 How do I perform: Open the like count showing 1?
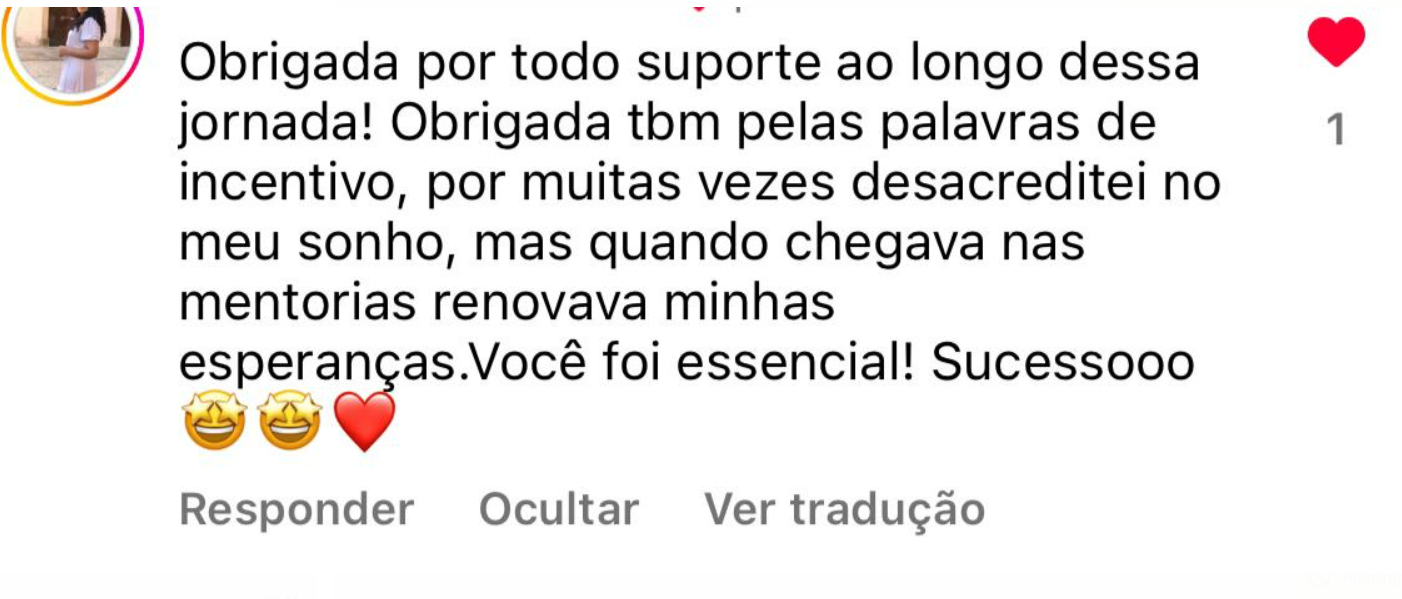point(1336,130)
